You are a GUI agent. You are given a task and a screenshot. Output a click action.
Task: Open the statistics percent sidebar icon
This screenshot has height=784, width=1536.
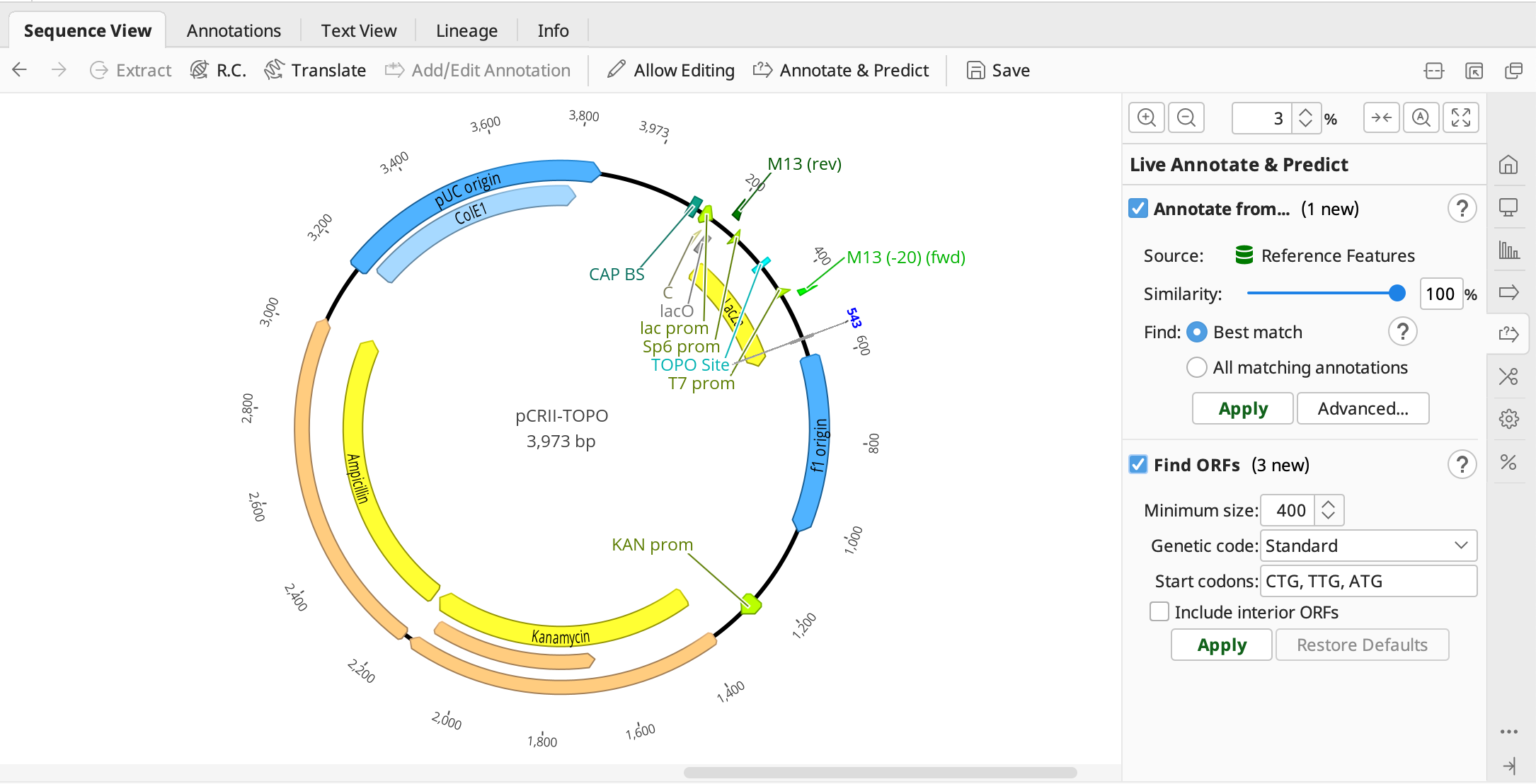tap(1508, 462)
